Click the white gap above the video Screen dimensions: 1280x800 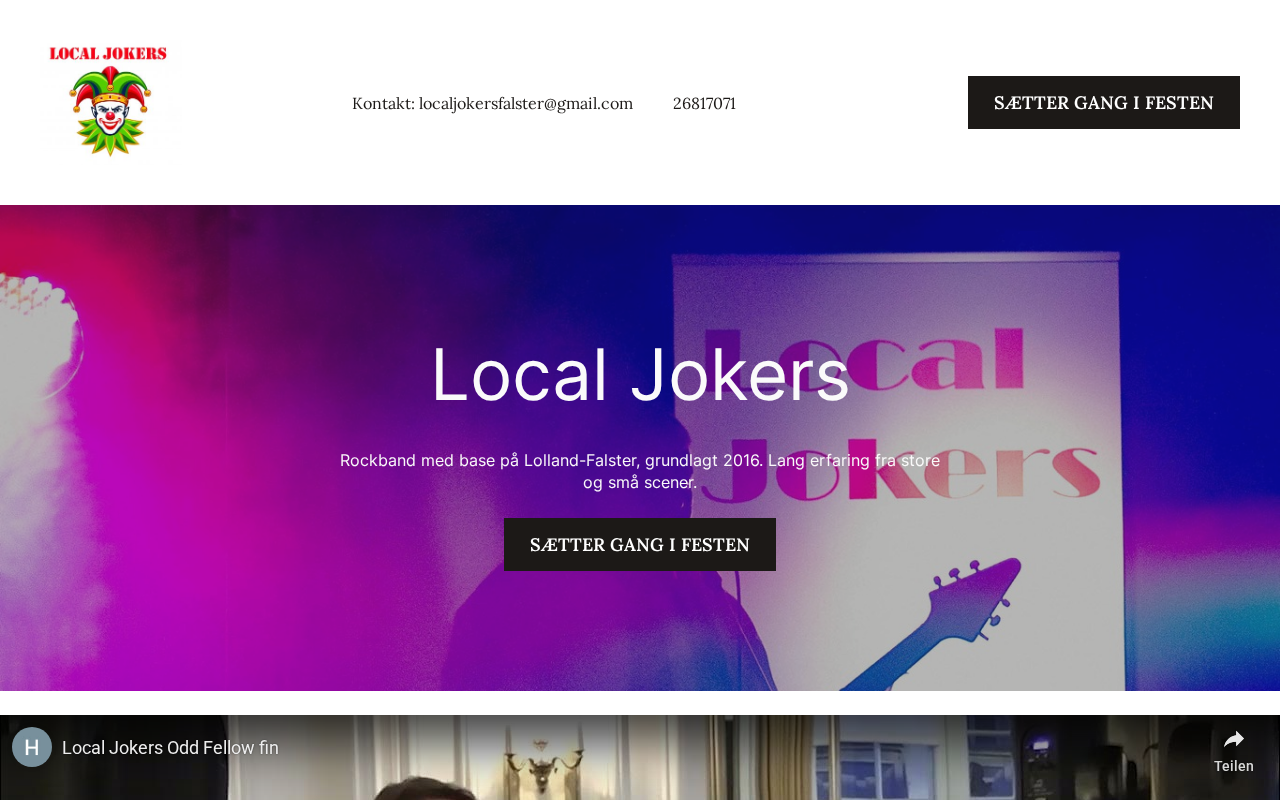pyautogui.click(x=640, y=703)
